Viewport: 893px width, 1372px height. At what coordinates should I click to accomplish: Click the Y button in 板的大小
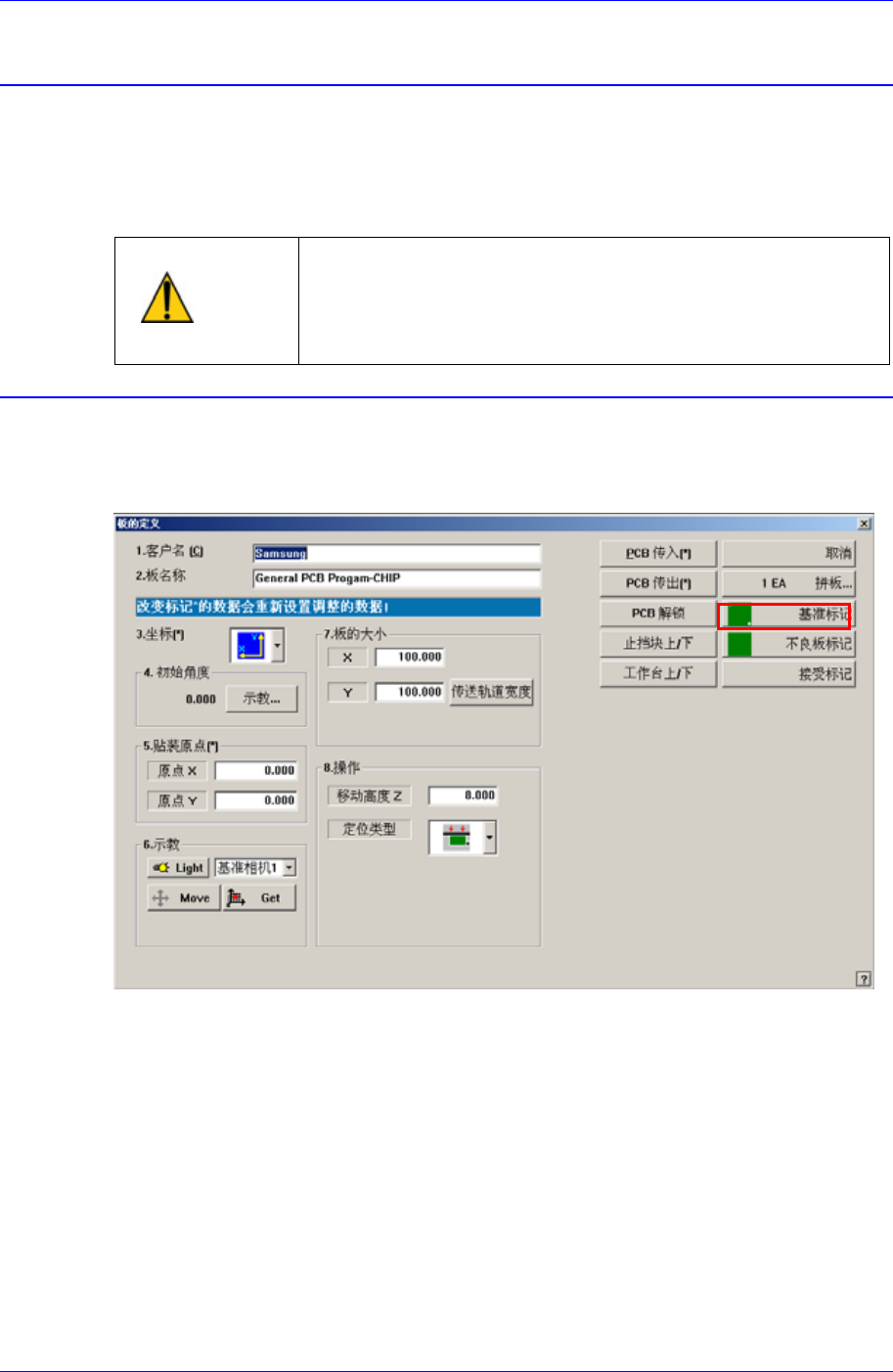(347, 692)
